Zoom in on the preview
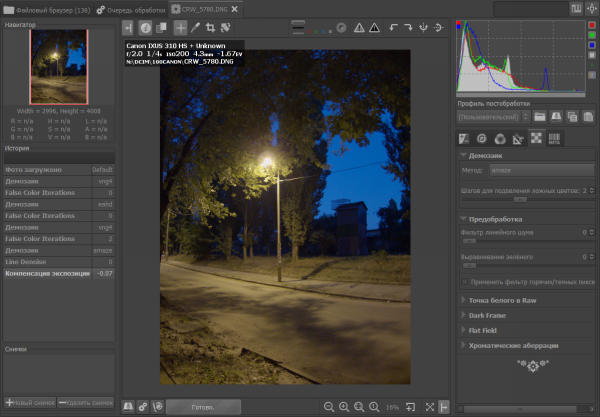This screenshot has height=417, width=600. pos(344,407)
